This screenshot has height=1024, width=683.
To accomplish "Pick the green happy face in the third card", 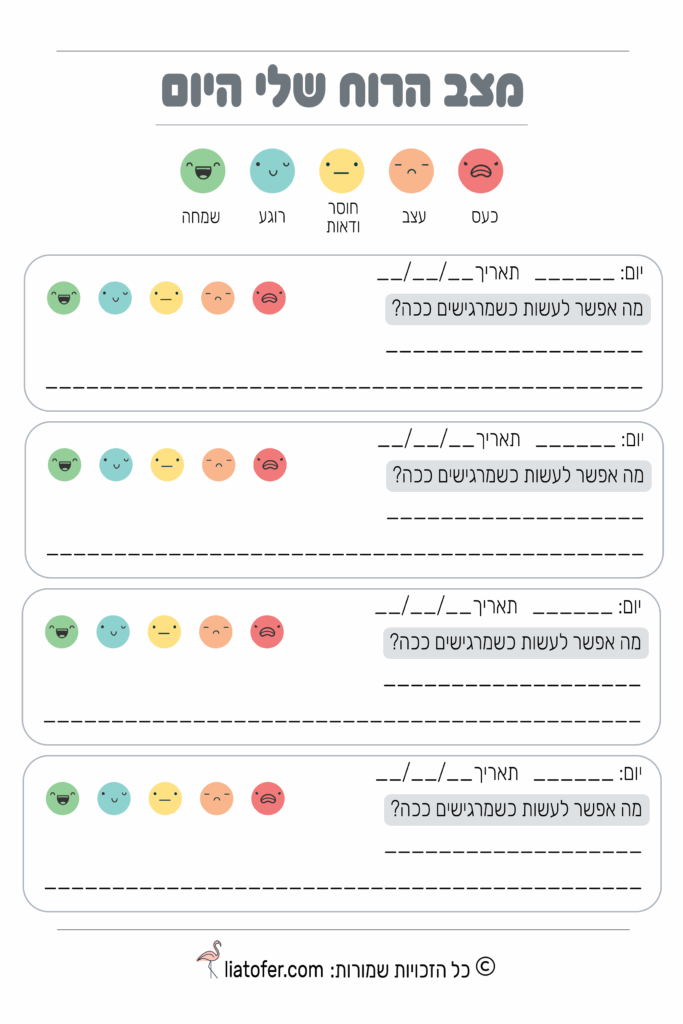I will tap(62, 632).
